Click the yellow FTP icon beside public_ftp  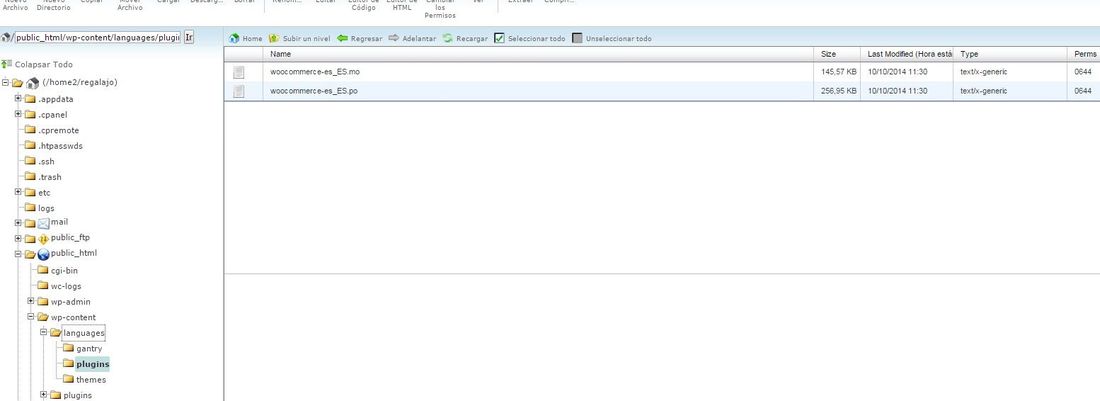click(x=43, y=238)
